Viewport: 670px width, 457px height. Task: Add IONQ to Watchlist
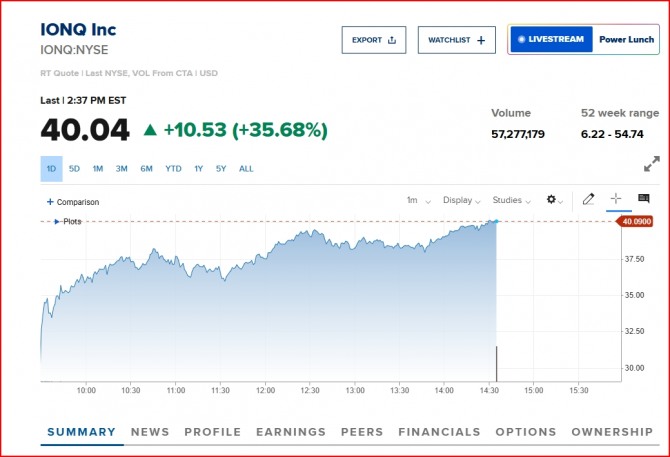pyautogui.click(x=456, y=40)
